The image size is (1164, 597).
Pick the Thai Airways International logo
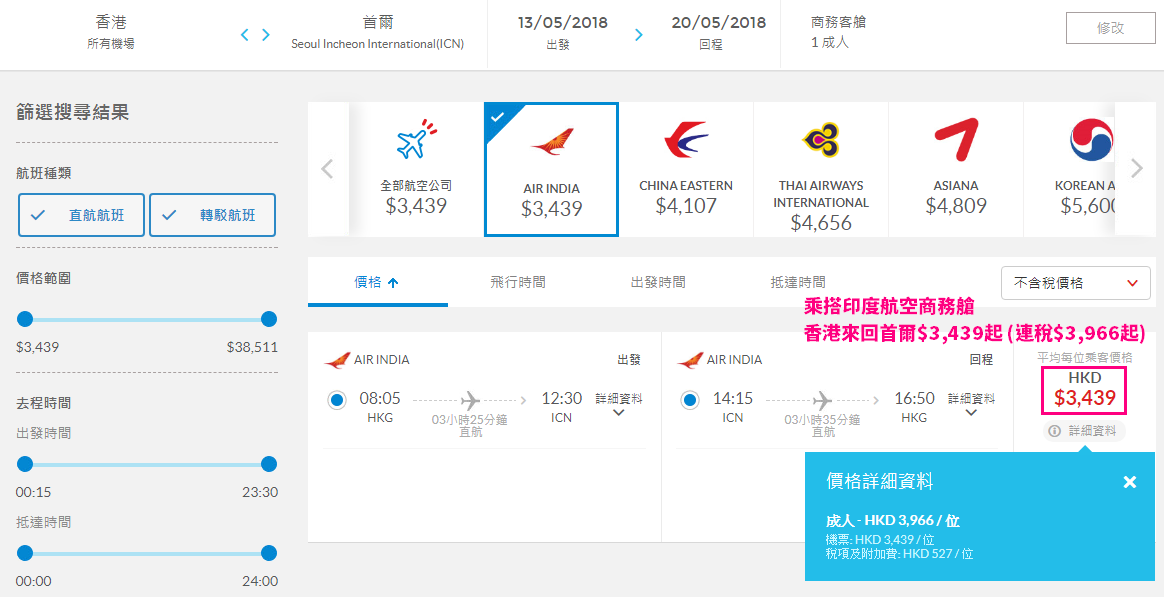(820, 140)
